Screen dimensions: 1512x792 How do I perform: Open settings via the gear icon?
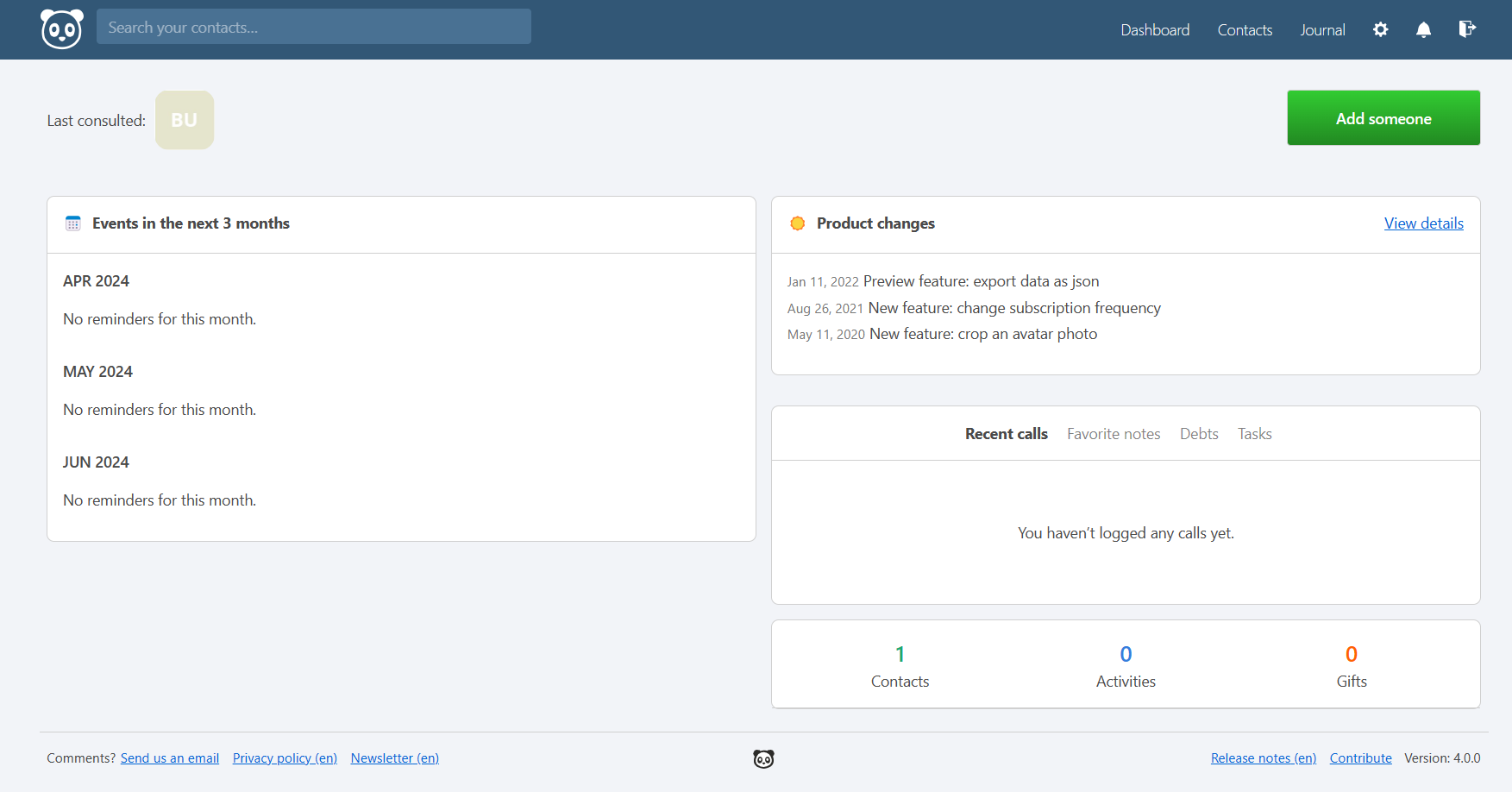[1381, 29]
